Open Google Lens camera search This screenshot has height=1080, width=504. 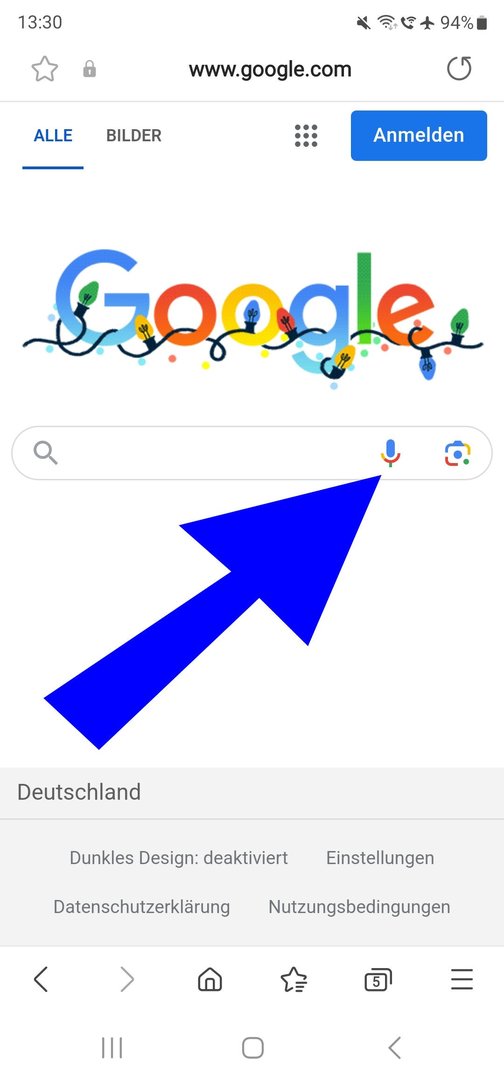(x=458, y=453)
